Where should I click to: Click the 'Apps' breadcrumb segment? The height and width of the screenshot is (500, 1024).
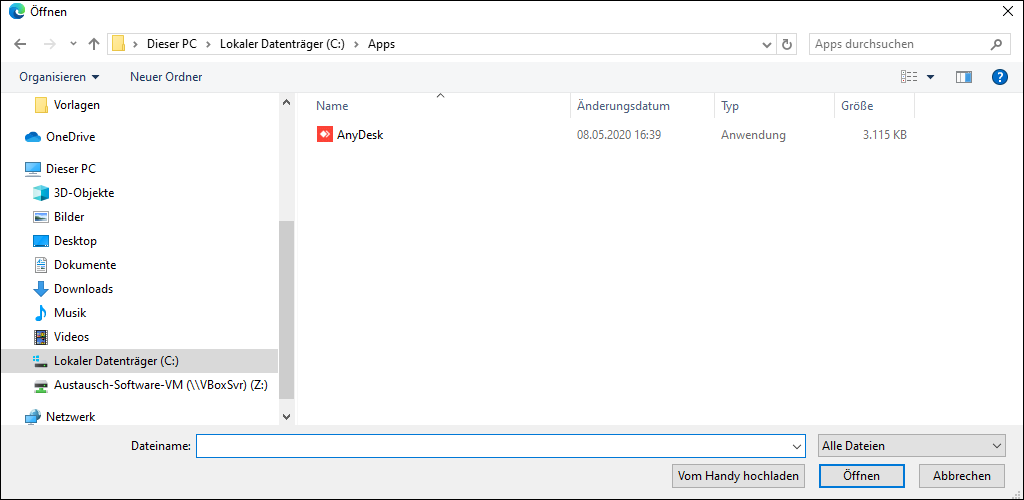coord(381,44)
